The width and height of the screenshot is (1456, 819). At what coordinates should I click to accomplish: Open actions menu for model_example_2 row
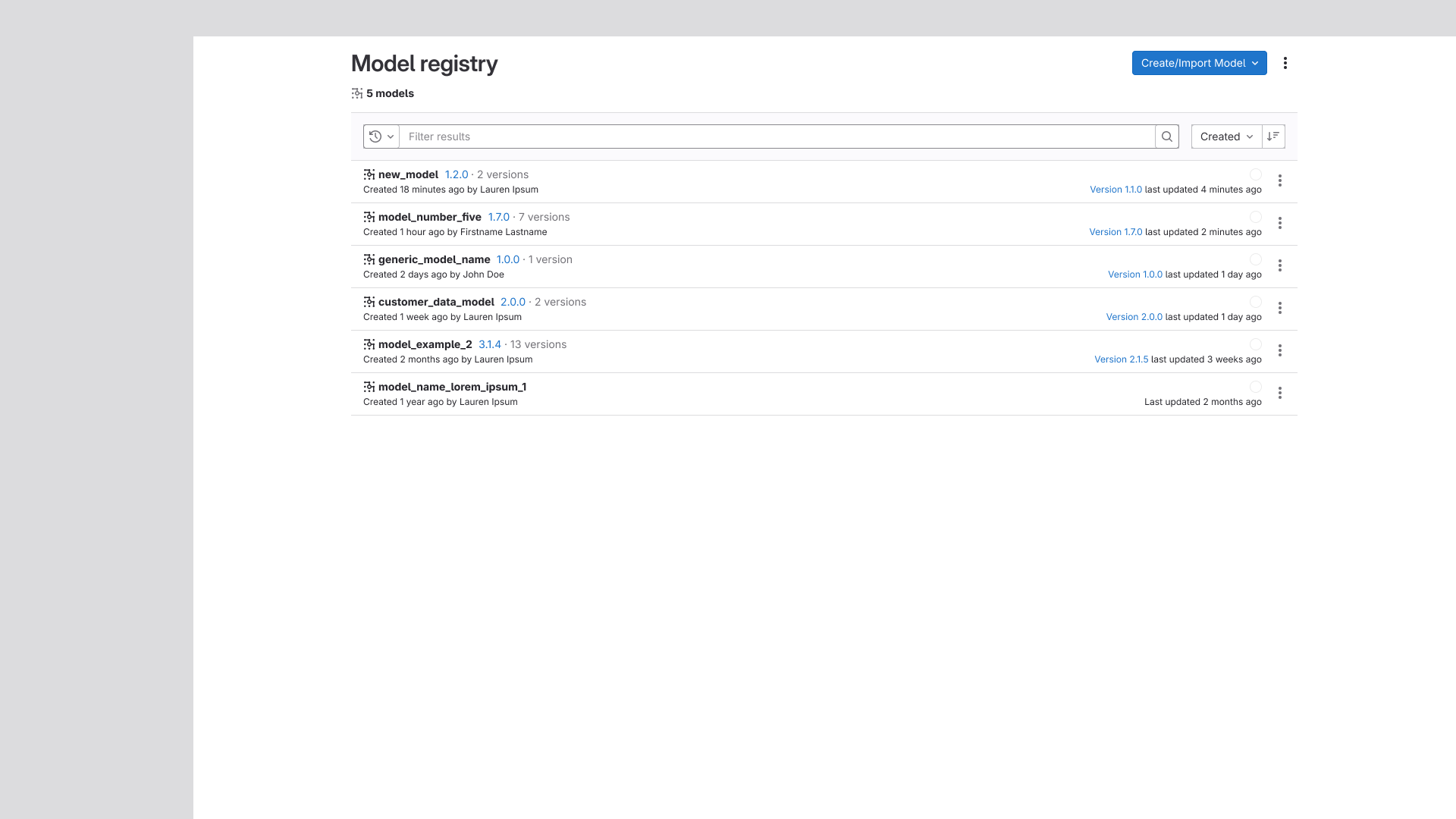click(x=1280, y=350)
